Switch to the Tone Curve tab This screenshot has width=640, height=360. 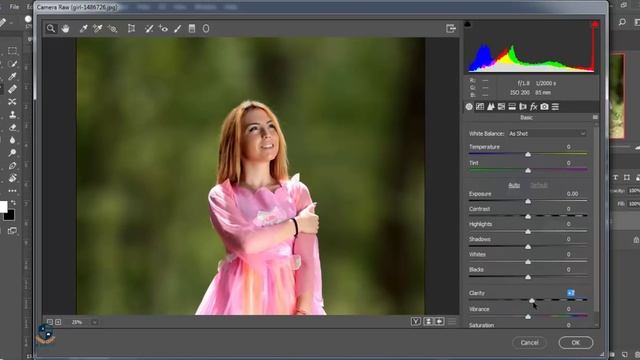click(480, 107)
